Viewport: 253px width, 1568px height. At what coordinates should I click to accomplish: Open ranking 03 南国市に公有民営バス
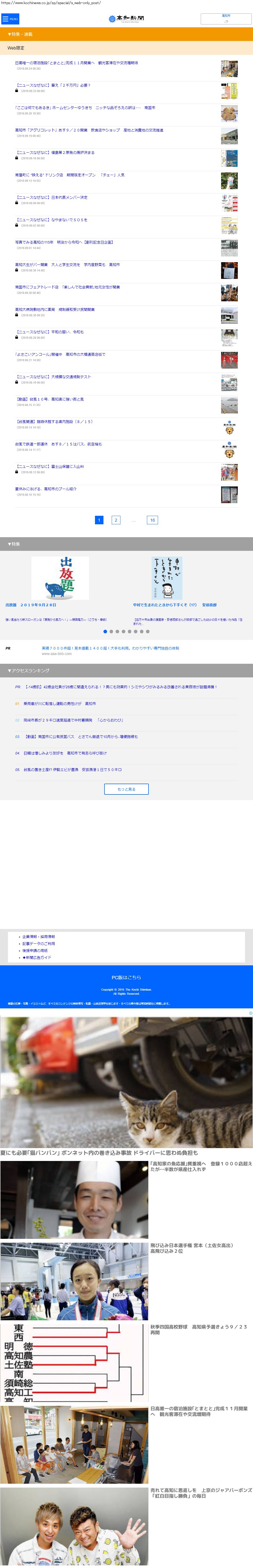point(80,736)
